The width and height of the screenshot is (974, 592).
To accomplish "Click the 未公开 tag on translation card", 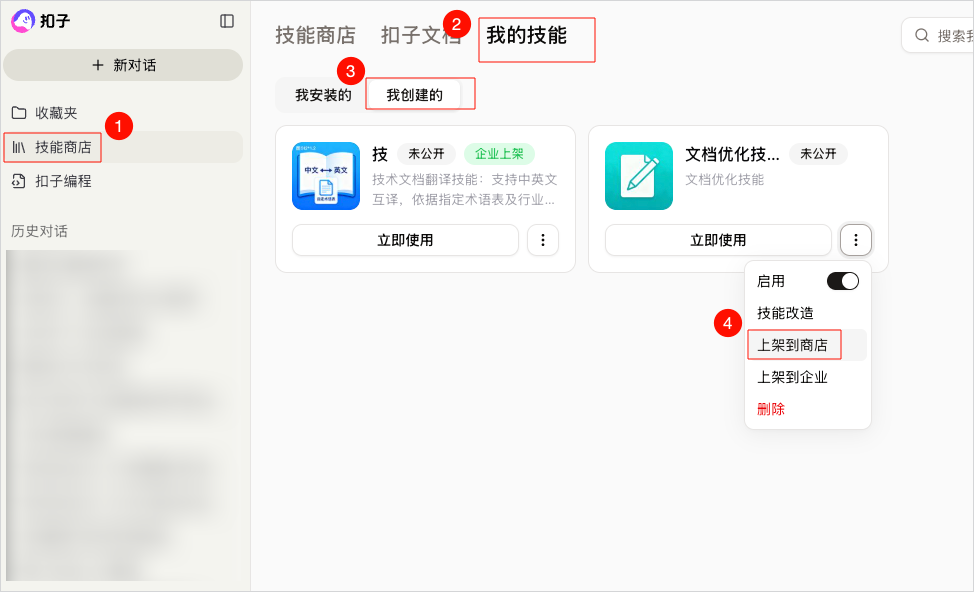I will point(426,154).
